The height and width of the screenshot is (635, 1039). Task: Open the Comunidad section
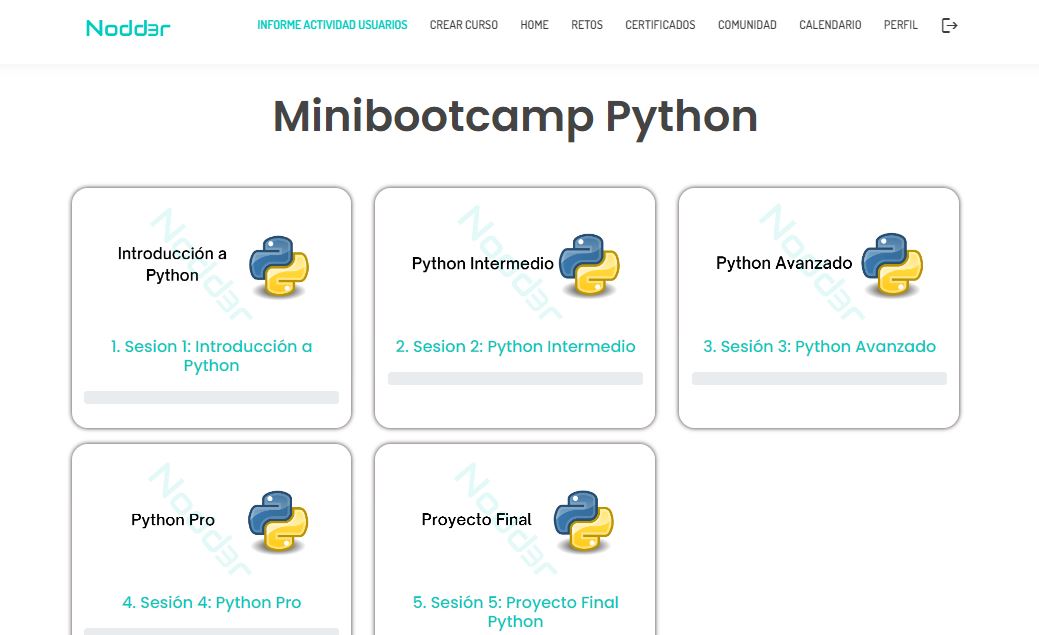tap(747, 25)
